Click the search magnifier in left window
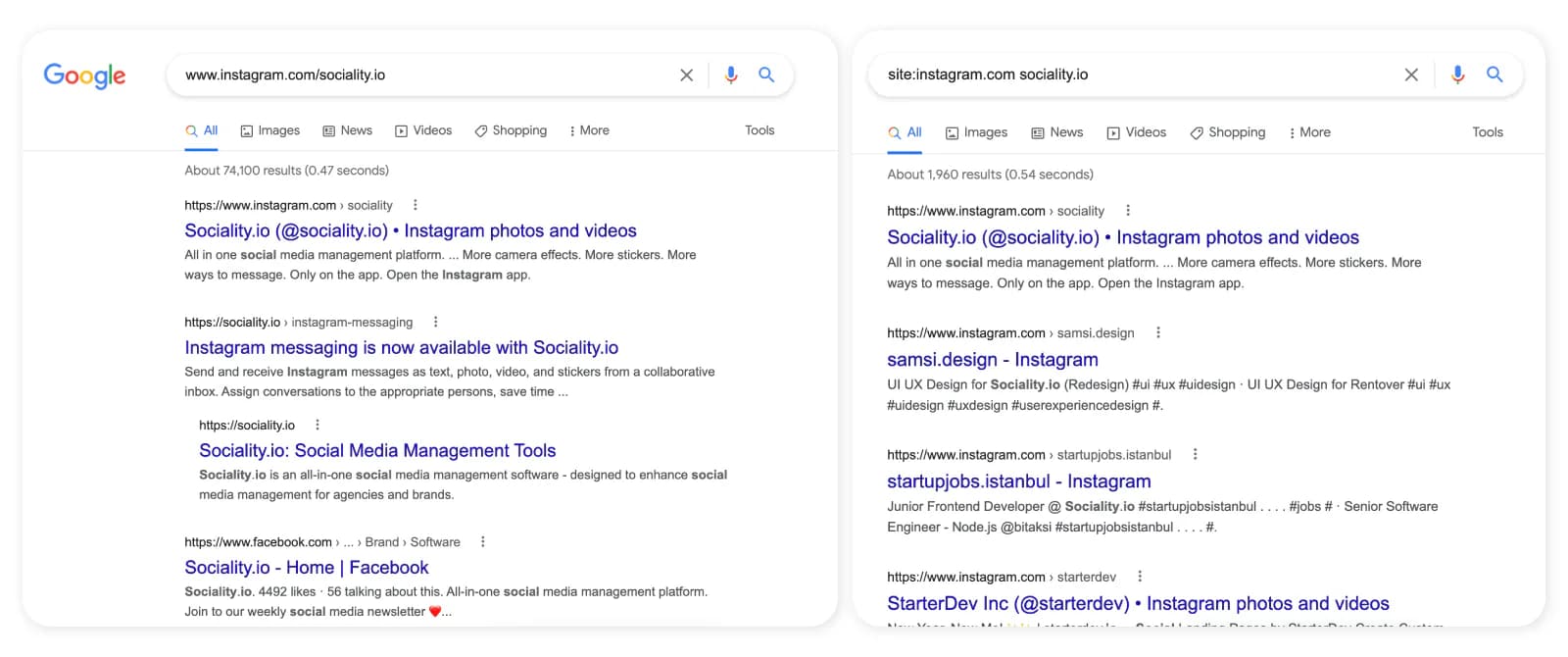The image size is (1568, 657). click(766, 75)
